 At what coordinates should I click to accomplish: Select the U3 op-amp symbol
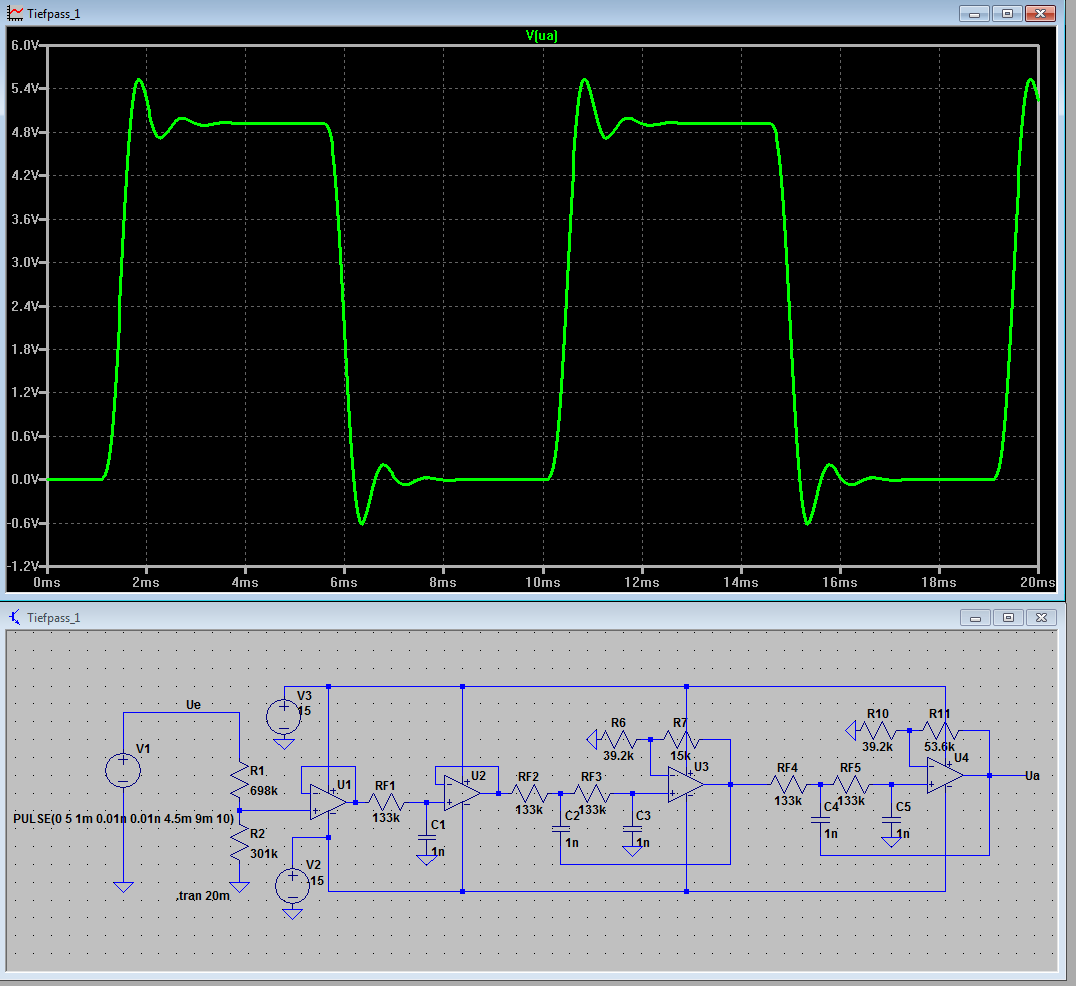685,785
